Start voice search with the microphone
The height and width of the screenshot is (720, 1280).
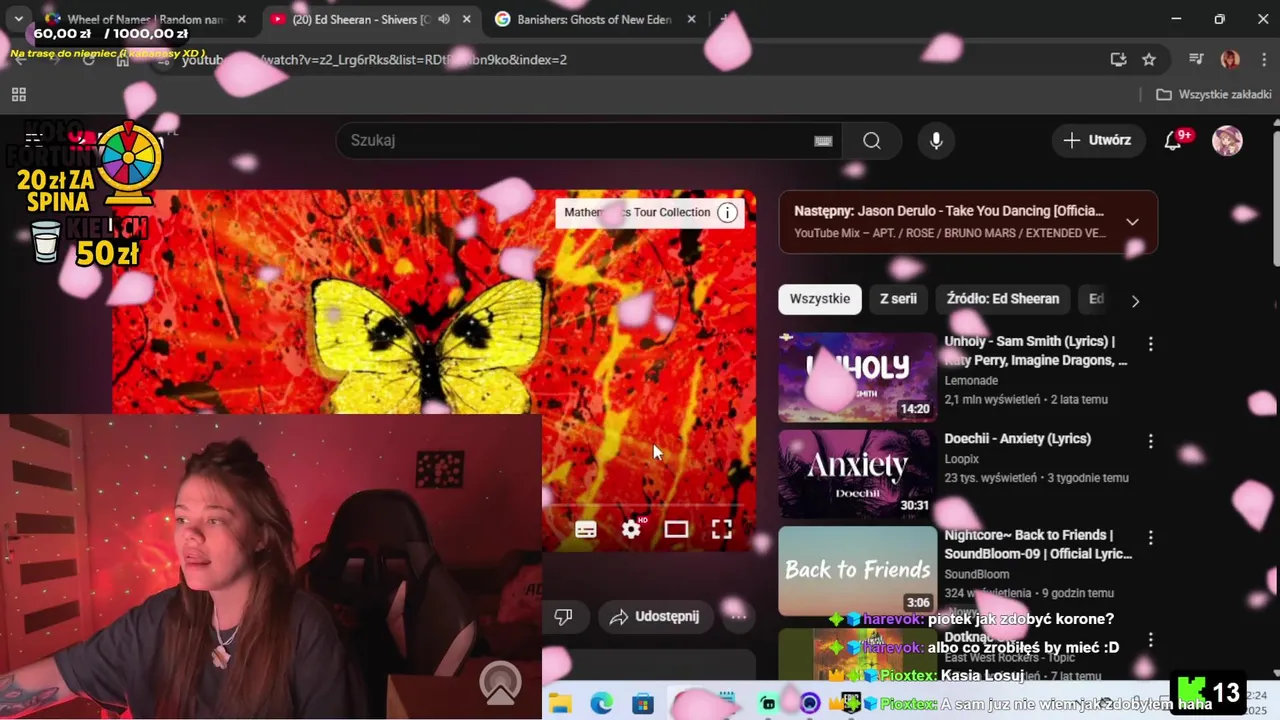[936, 140]
